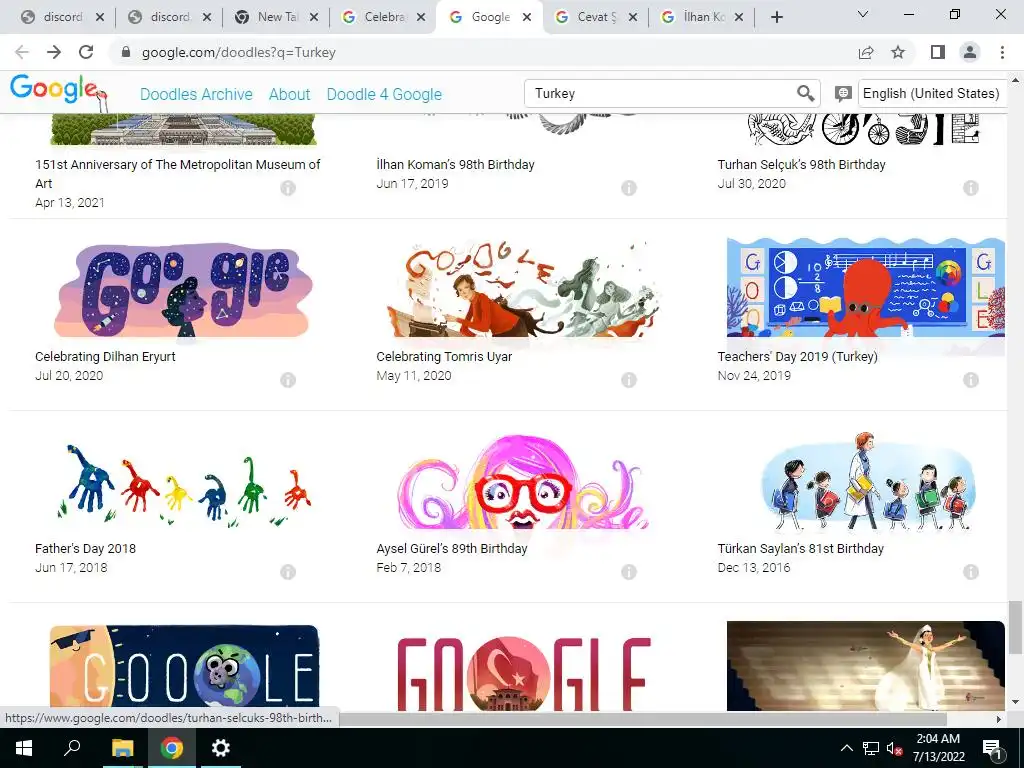Click the horizontal scrollbar right arrow
Viewport: 1024px width, 768px height.
pyautogui.click(x=999, y=719)
